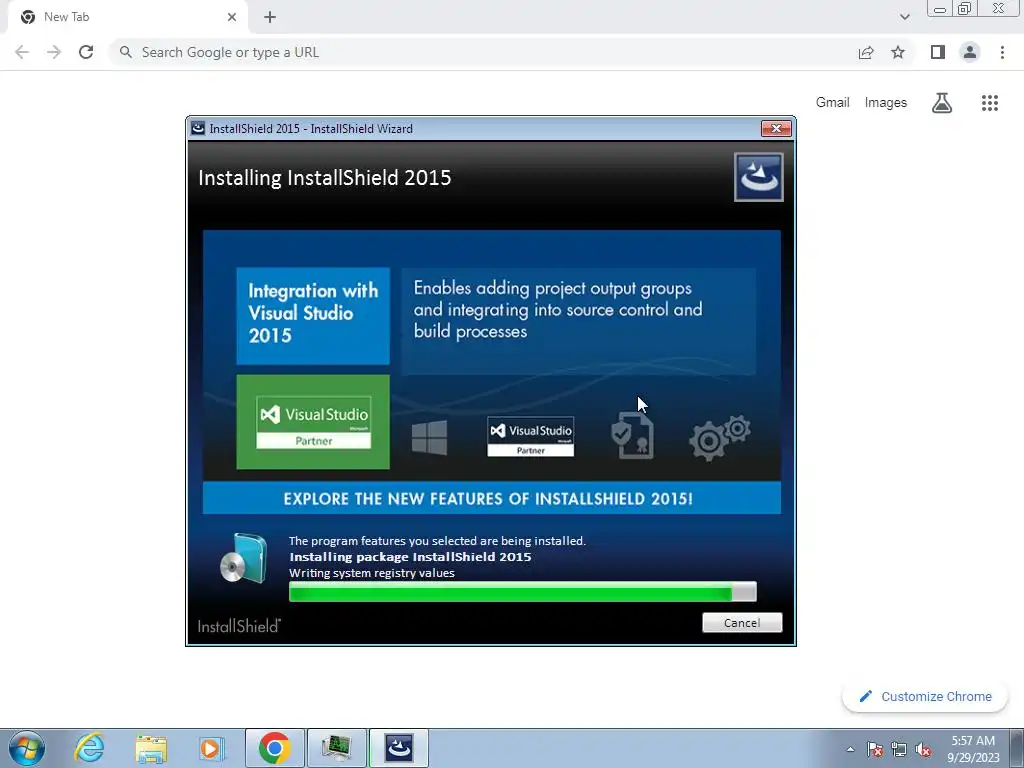Select the Windows logo feature icon
The image size is (1024, 768).
[430, 437]
